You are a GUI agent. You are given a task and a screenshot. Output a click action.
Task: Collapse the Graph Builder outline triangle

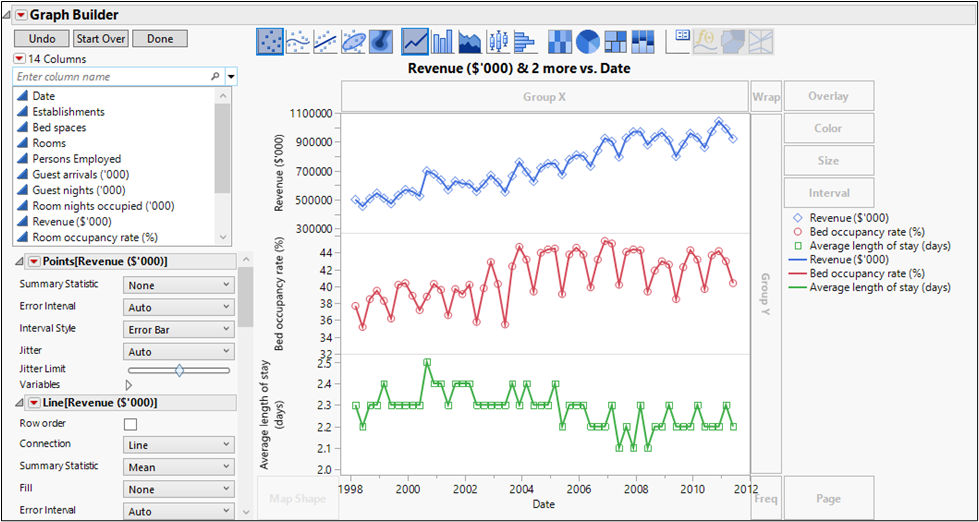[7, 14]
